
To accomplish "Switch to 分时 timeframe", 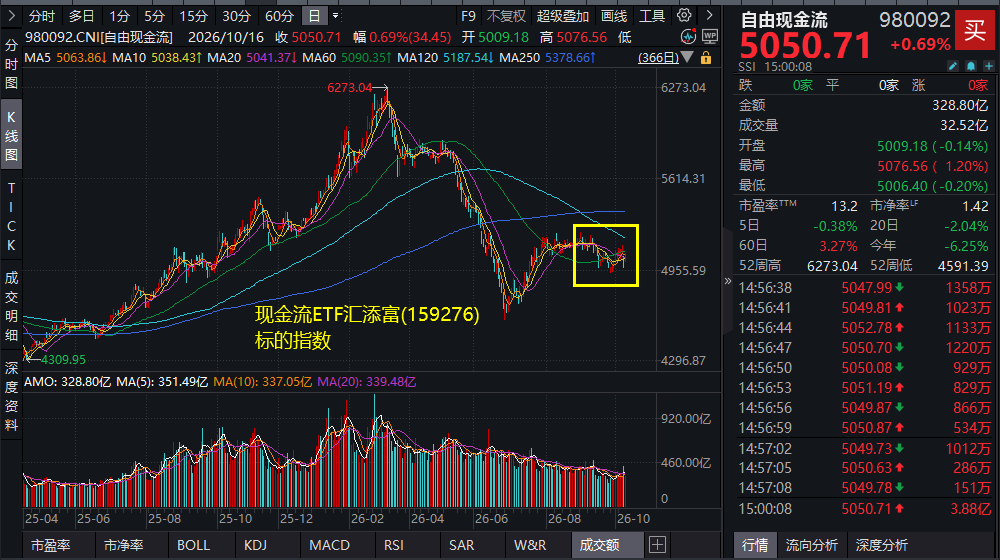I will coord(42,16).
